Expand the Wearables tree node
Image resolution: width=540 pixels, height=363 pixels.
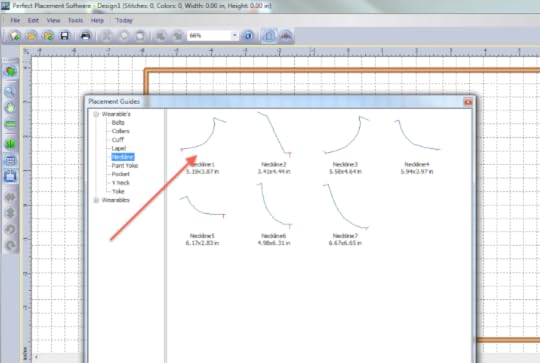coord(96,200)
